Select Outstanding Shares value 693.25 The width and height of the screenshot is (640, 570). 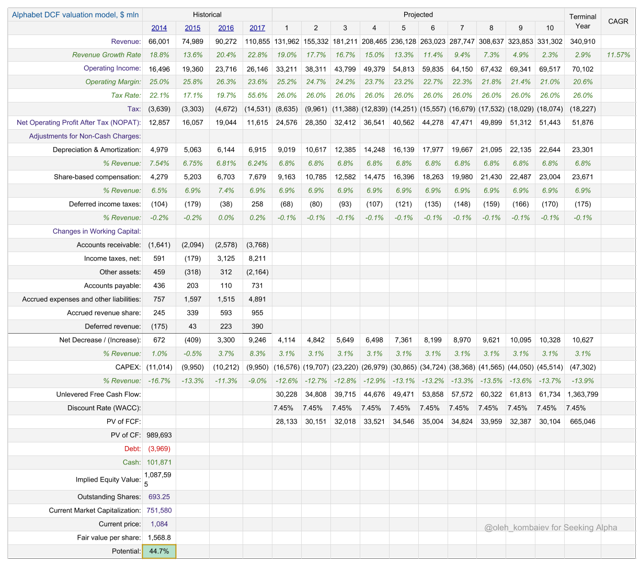point(159,497)
